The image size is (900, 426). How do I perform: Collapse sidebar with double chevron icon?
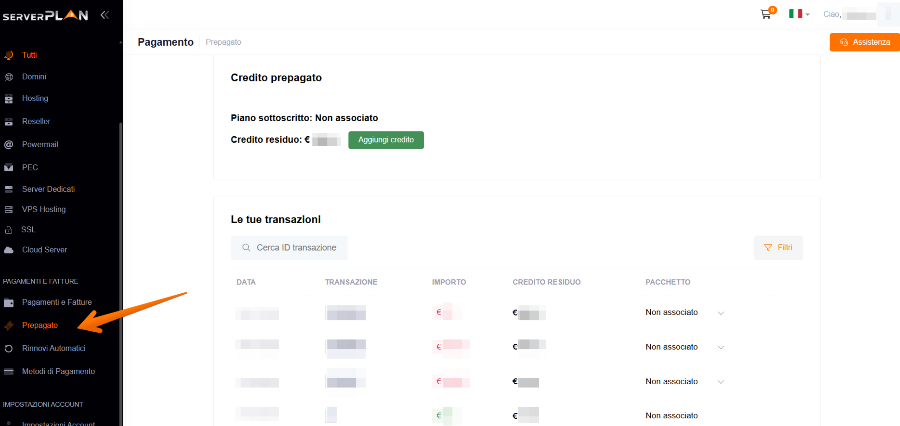tap(105, 15)
